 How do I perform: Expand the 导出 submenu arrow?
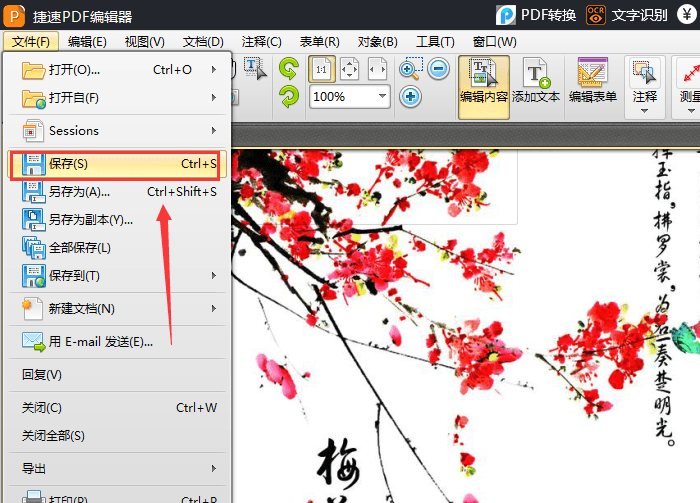[x=214, y=468]
